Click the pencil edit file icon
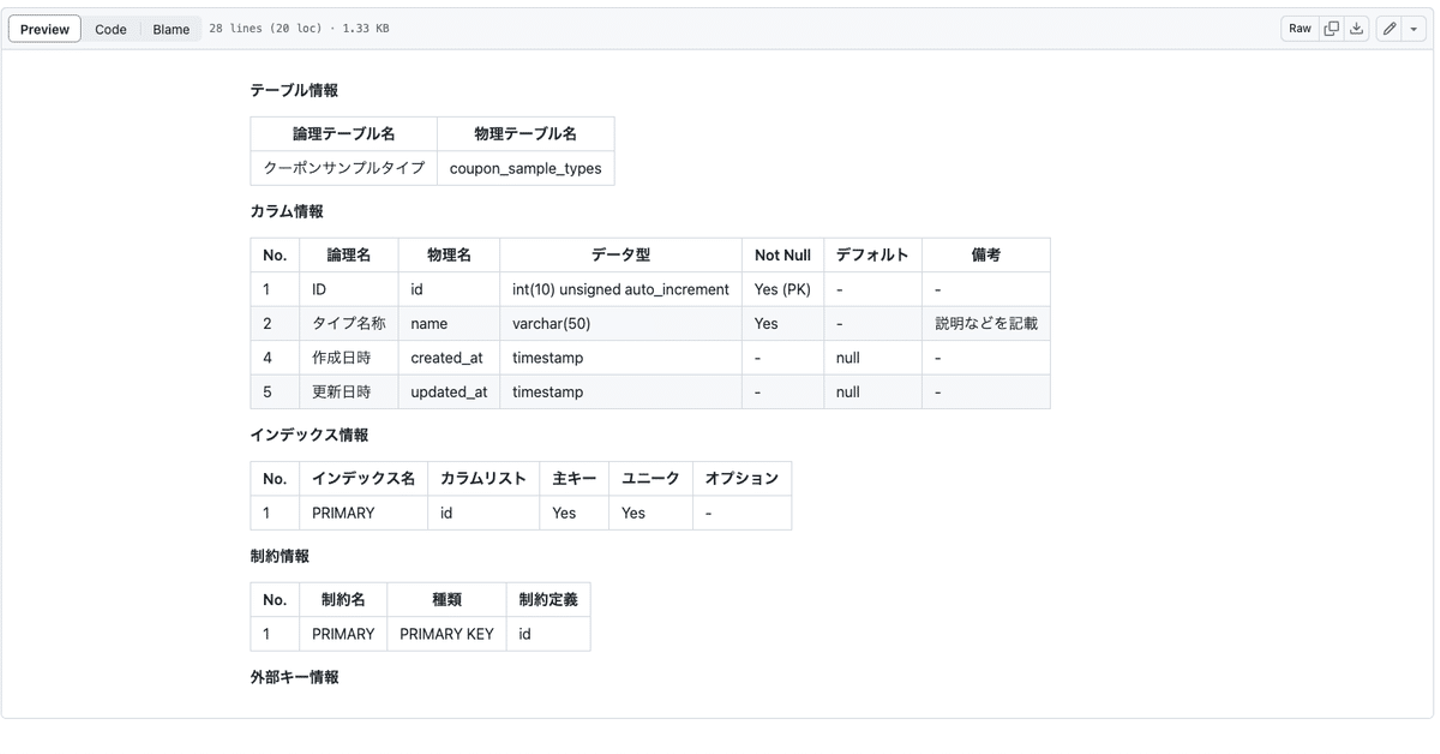The image size is (1440, 754). [x=1389, y=29]
